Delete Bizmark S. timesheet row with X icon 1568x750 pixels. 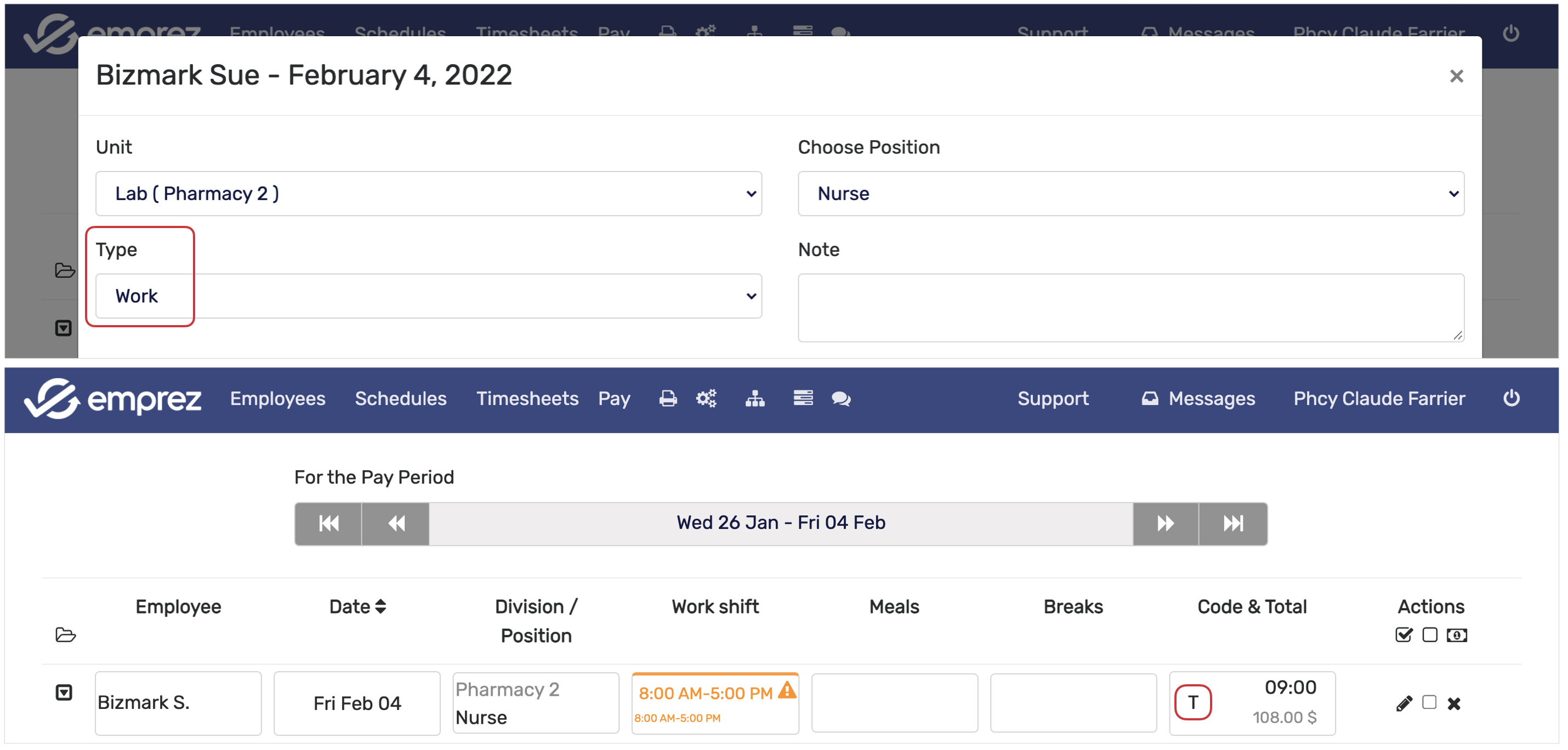point(1453,704)
